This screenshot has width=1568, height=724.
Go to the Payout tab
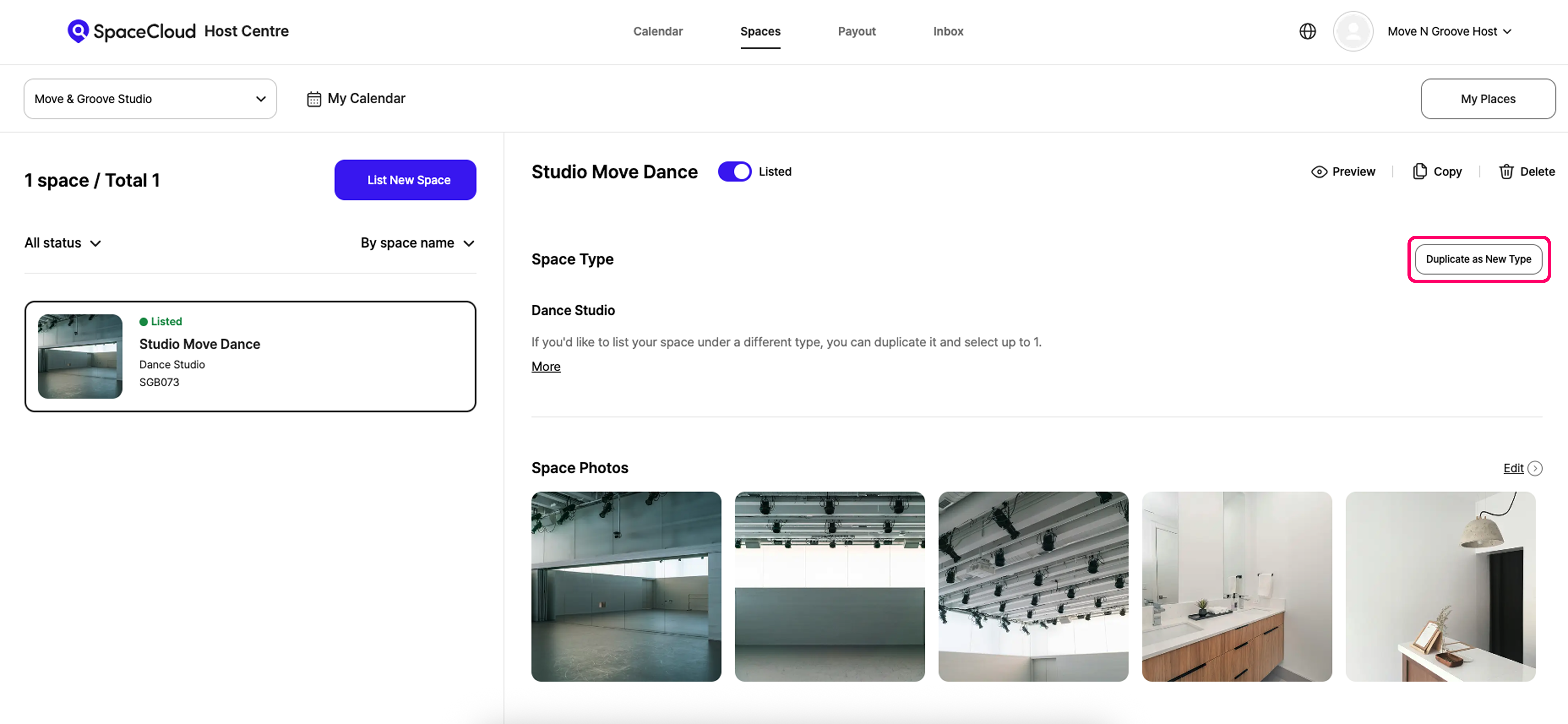(x=856, y=31)
